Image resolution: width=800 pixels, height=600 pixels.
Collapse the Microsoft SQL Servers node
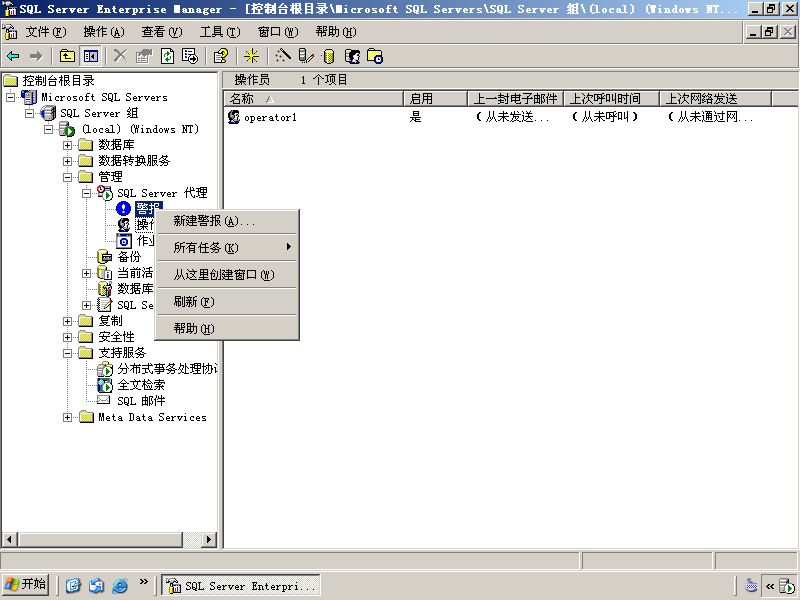pos(11,97)
